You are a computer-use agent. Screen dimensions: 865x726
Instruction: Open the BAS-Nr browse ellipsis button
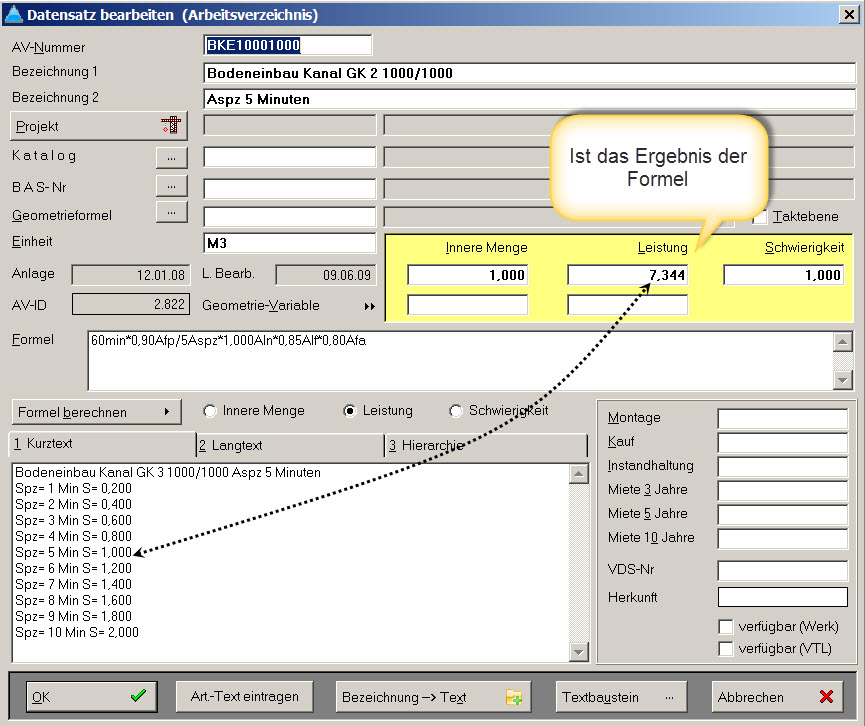(171, 186)
